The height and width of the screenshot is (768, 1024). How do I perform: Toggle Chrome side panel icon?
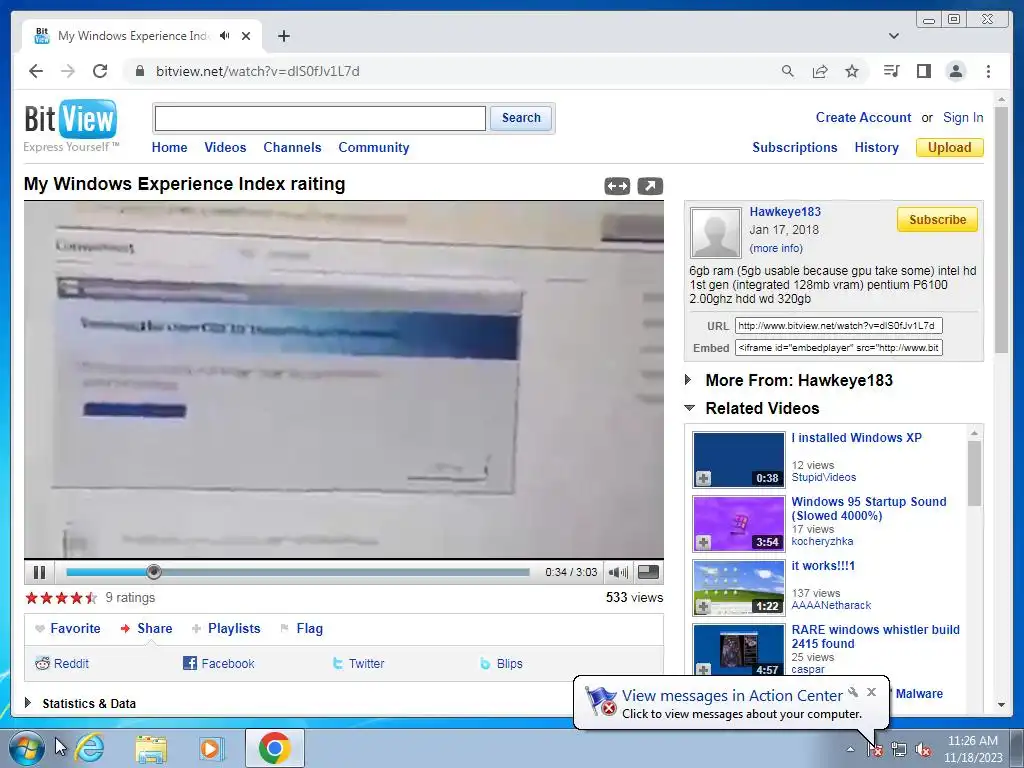pos(923,71)
